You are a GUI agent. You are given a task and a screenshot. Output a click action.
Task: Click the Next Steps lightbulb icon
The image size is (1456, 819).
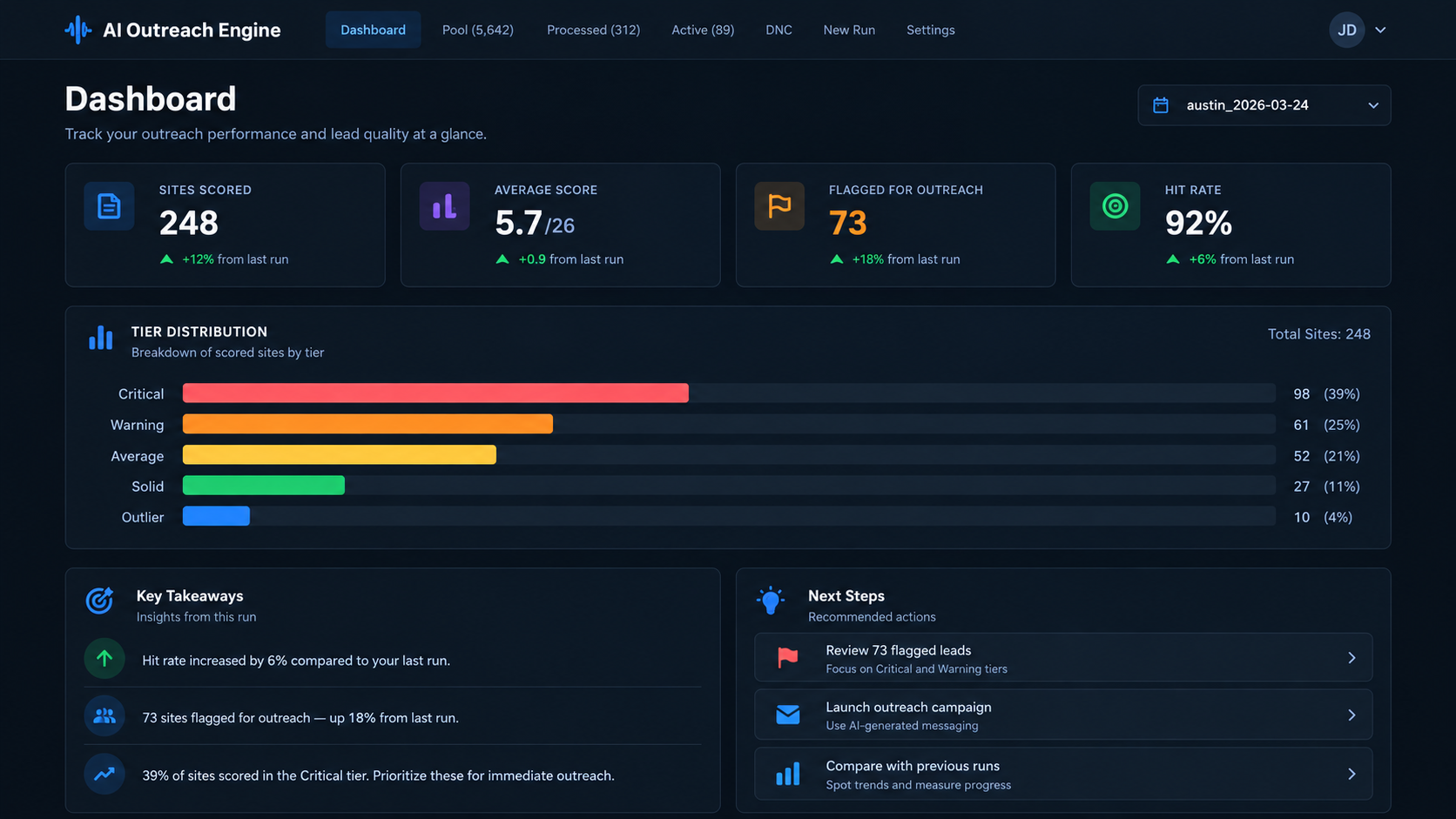point(771,600)
